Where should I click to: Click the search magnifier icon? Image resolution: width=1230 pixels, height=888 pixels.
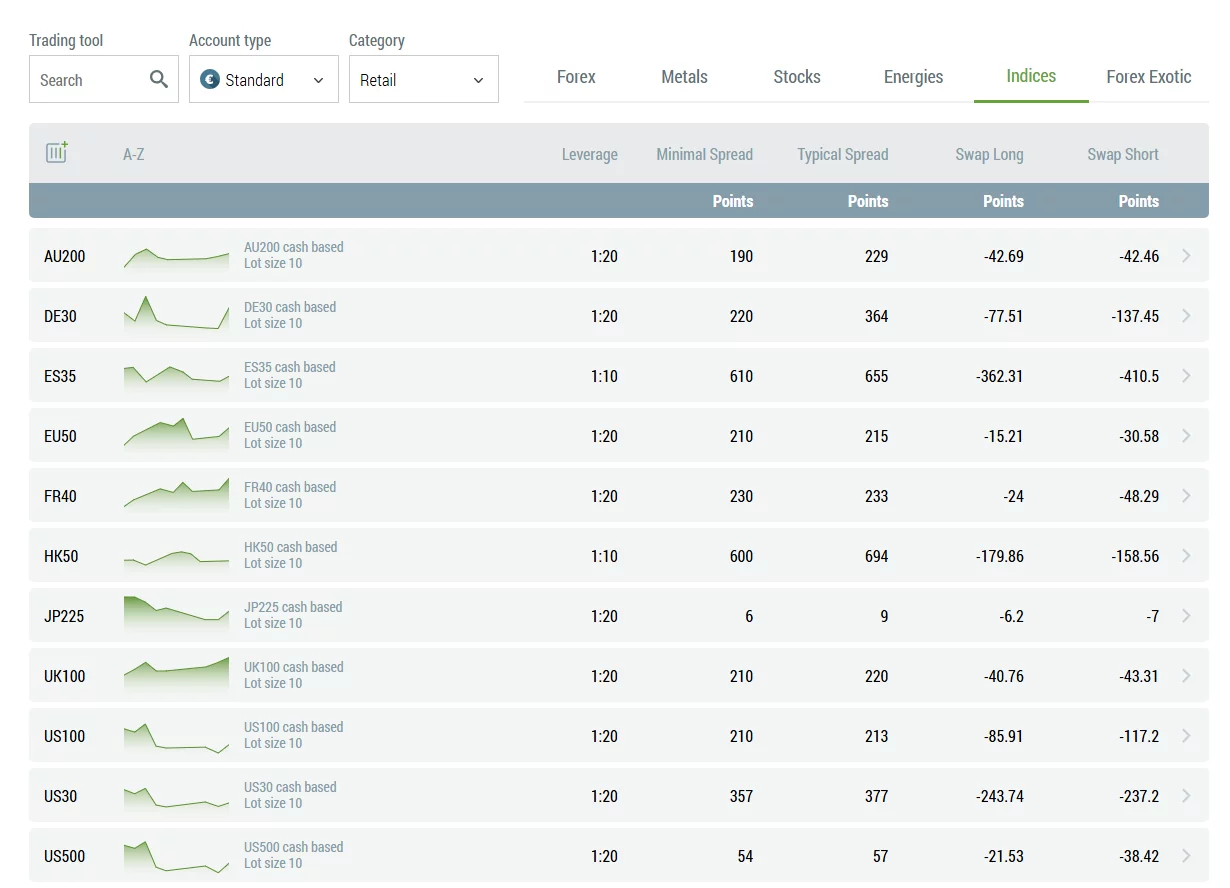[158, 79]
